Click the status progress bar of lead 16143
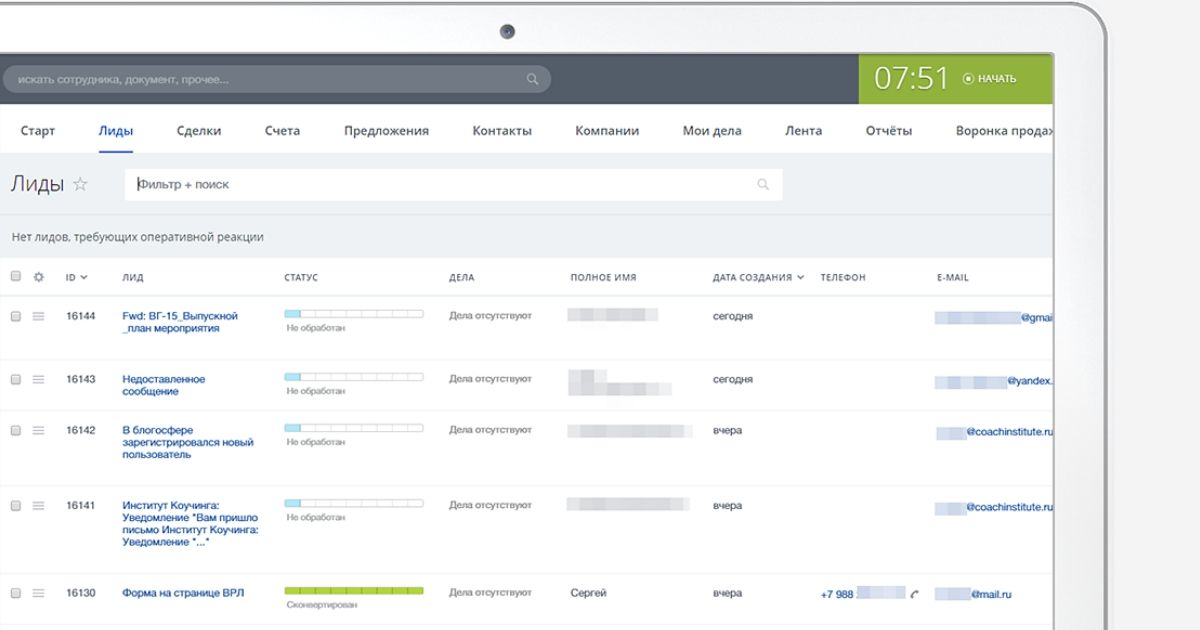Screen dimensions: 1200x630 point(354,377)
